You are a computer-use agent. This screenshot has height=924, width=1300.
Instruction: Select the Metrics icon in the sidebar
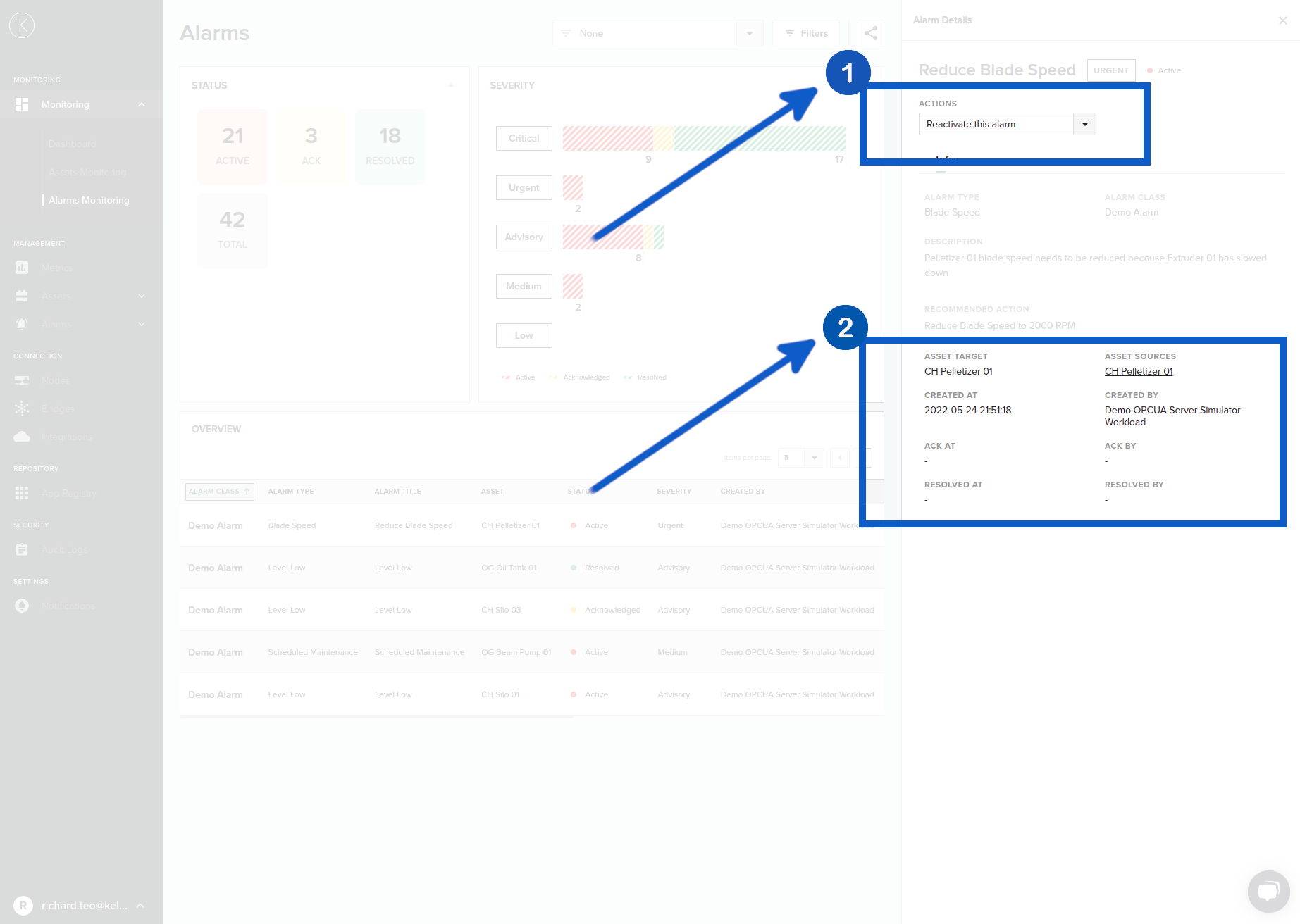[22, 268]
